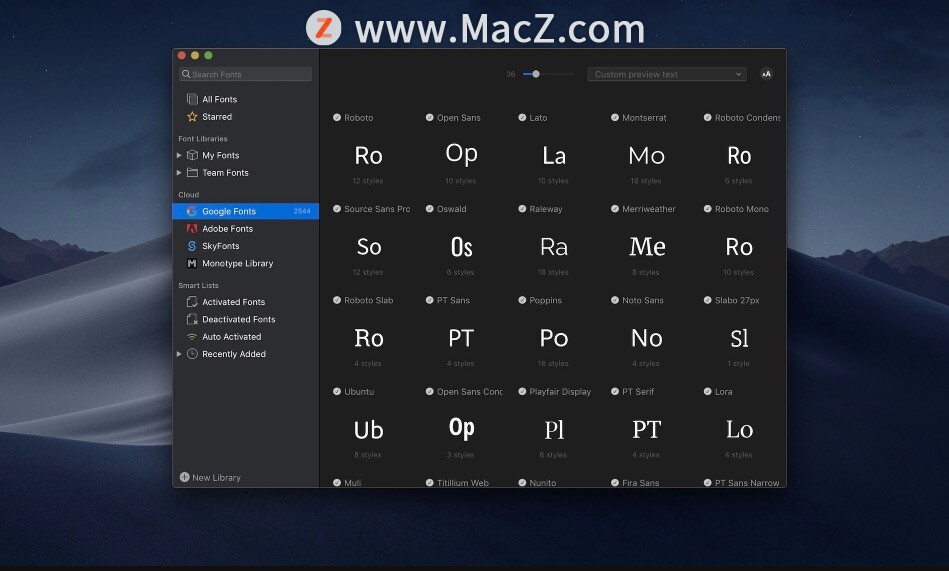Open the Starred star icon
949x571 pixels.
[192, 116]
